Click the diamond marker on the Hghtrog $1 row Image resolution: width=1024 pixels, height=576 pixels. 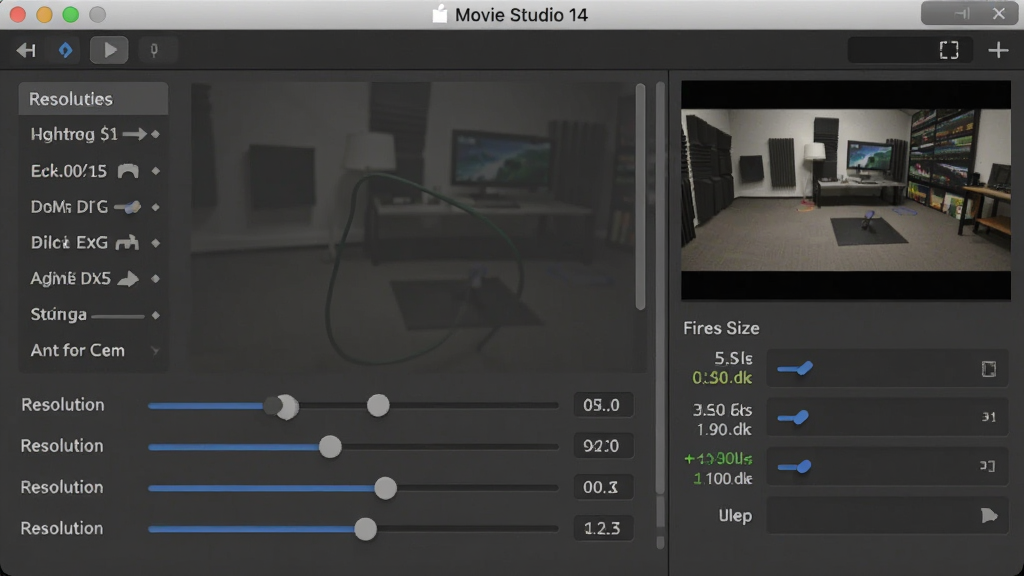[x=155, y=135]
